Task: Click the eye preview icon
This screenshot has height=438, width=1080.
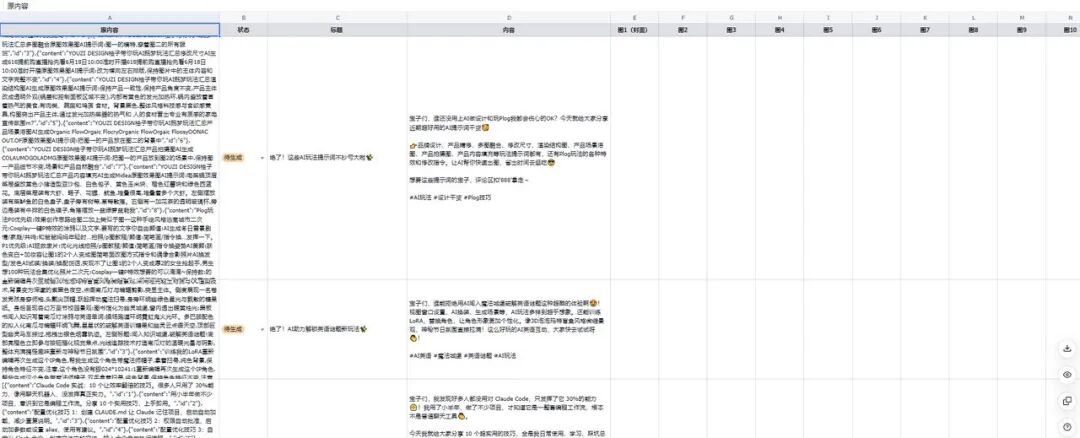Action: [x=1067, y=375]
